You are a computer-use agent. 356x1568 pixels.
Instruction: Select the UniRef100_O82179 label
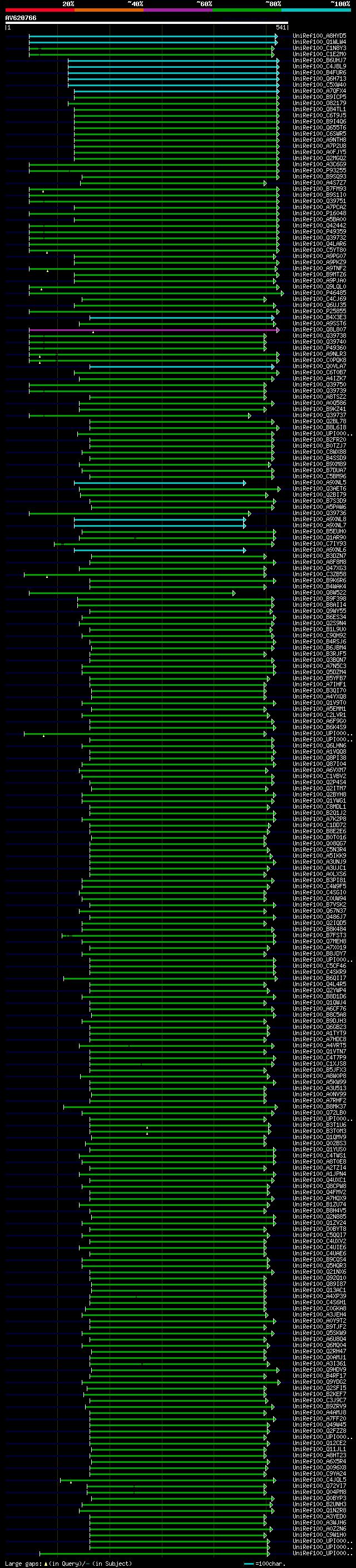tap(319, 103)
